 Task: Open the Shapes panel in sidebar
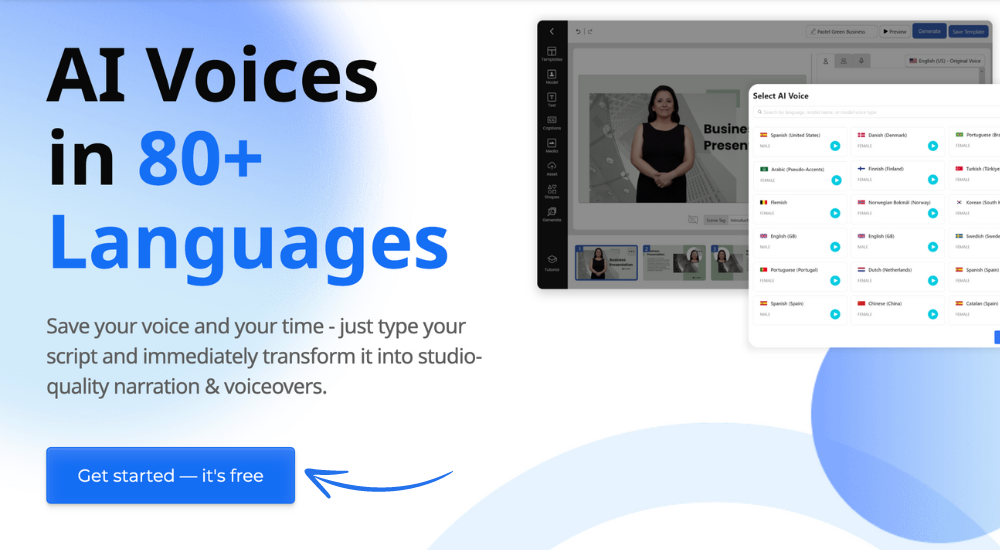pyautogui.click(x=552, y=191)
